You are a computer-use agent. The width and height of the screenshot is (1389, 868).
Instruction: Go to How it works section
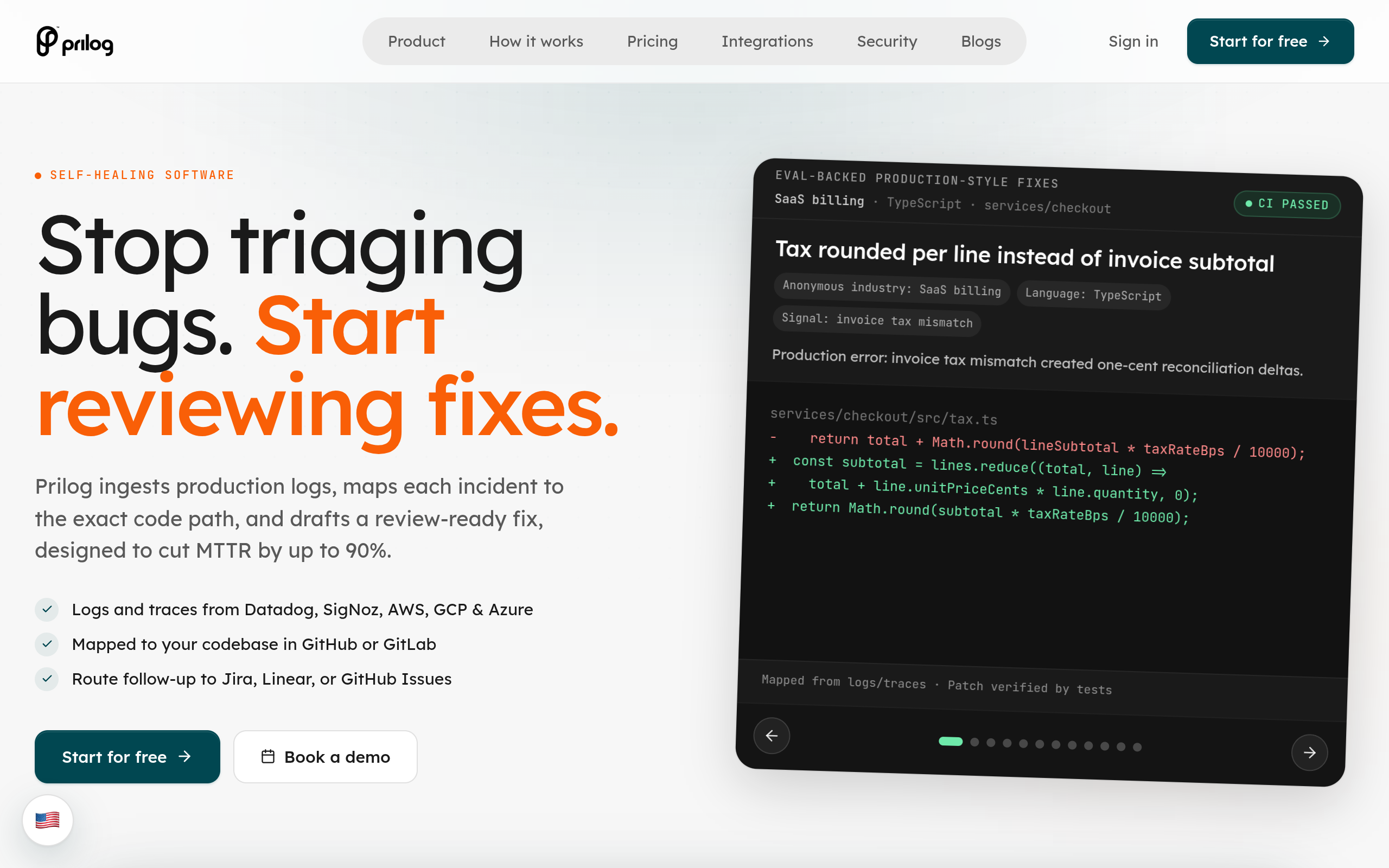tap(536, 41)
